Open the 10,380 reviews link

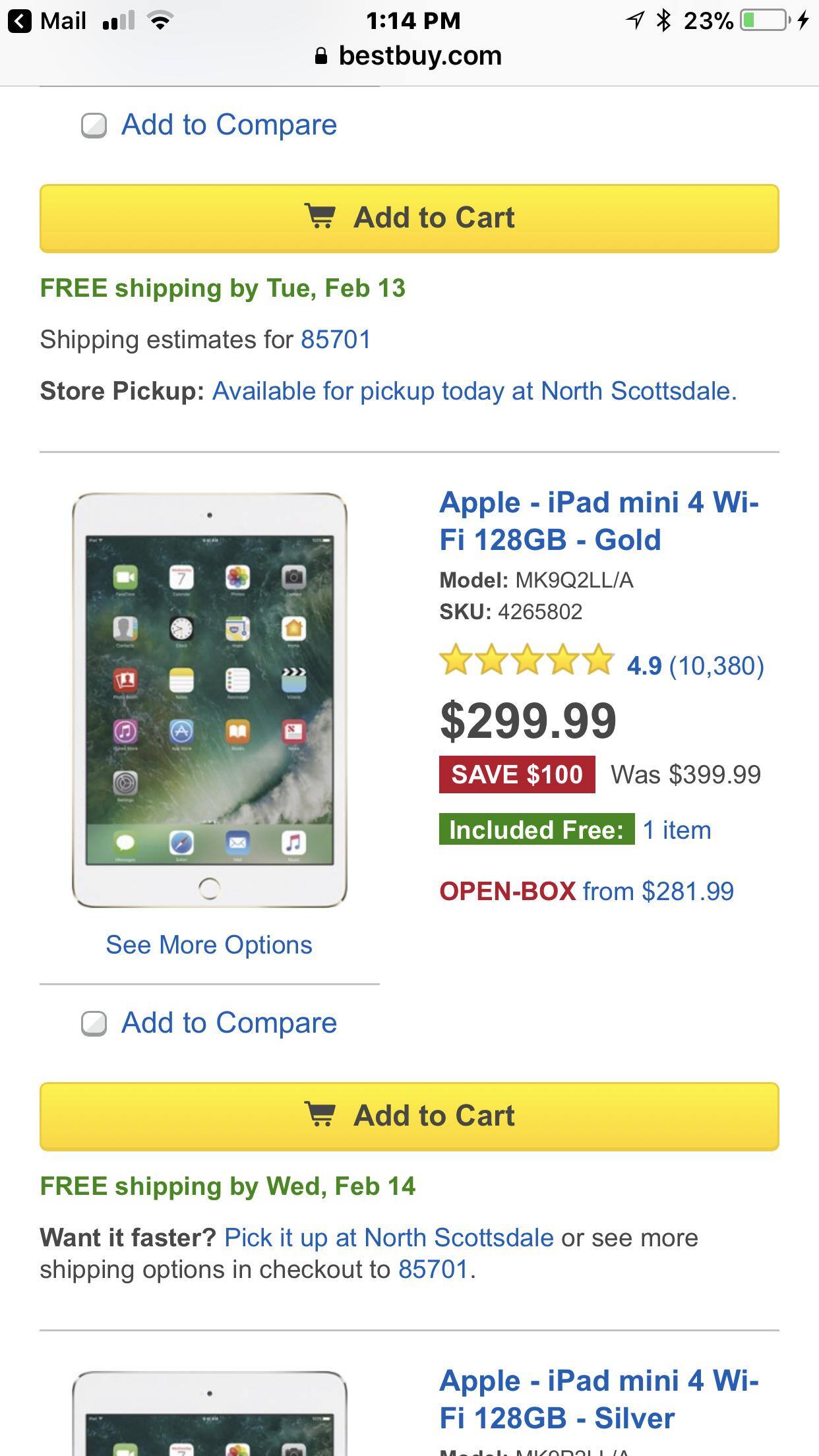716,666
